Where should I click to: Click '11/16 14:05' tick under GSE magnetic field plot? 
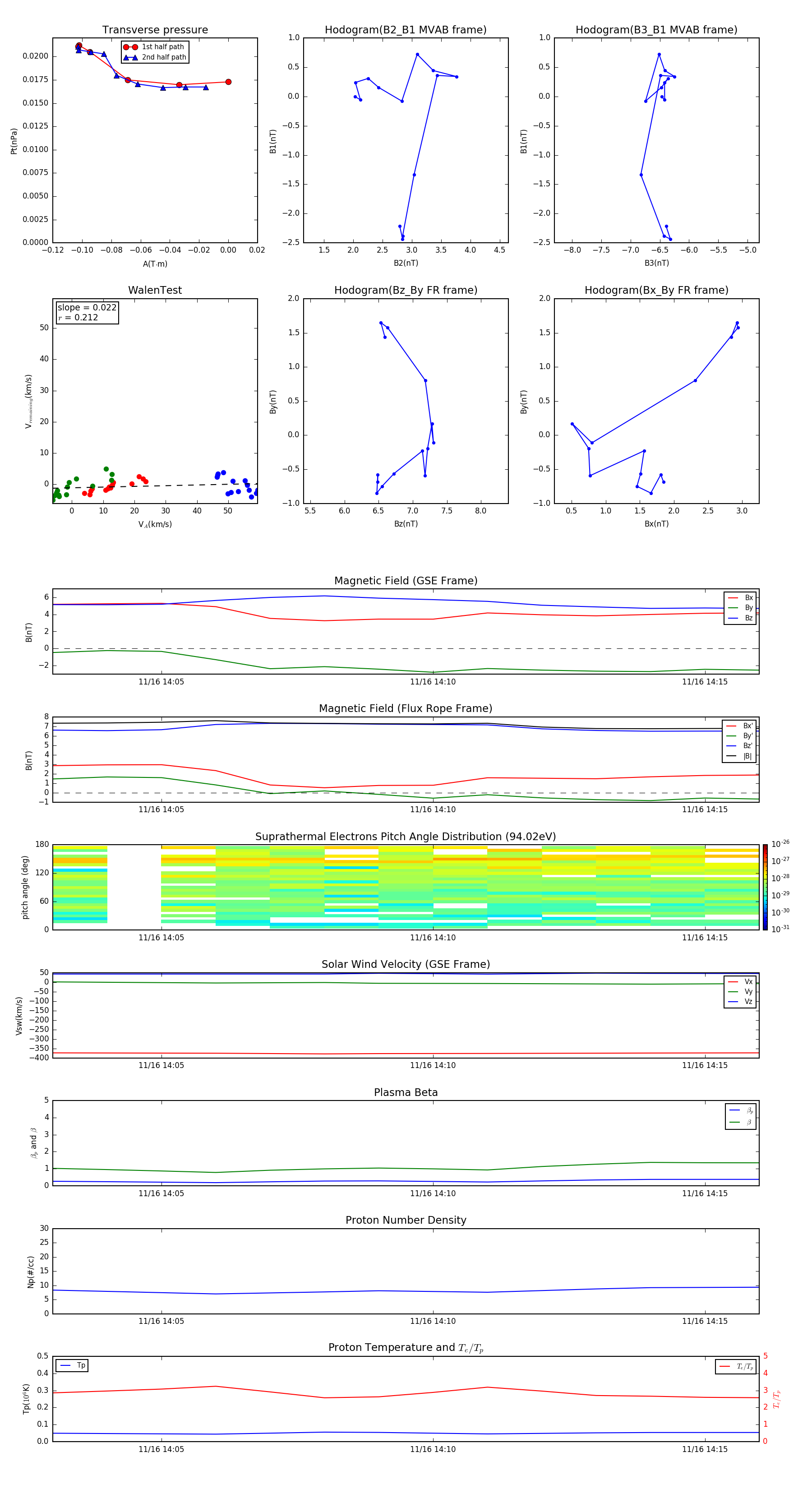click(161, 681)
